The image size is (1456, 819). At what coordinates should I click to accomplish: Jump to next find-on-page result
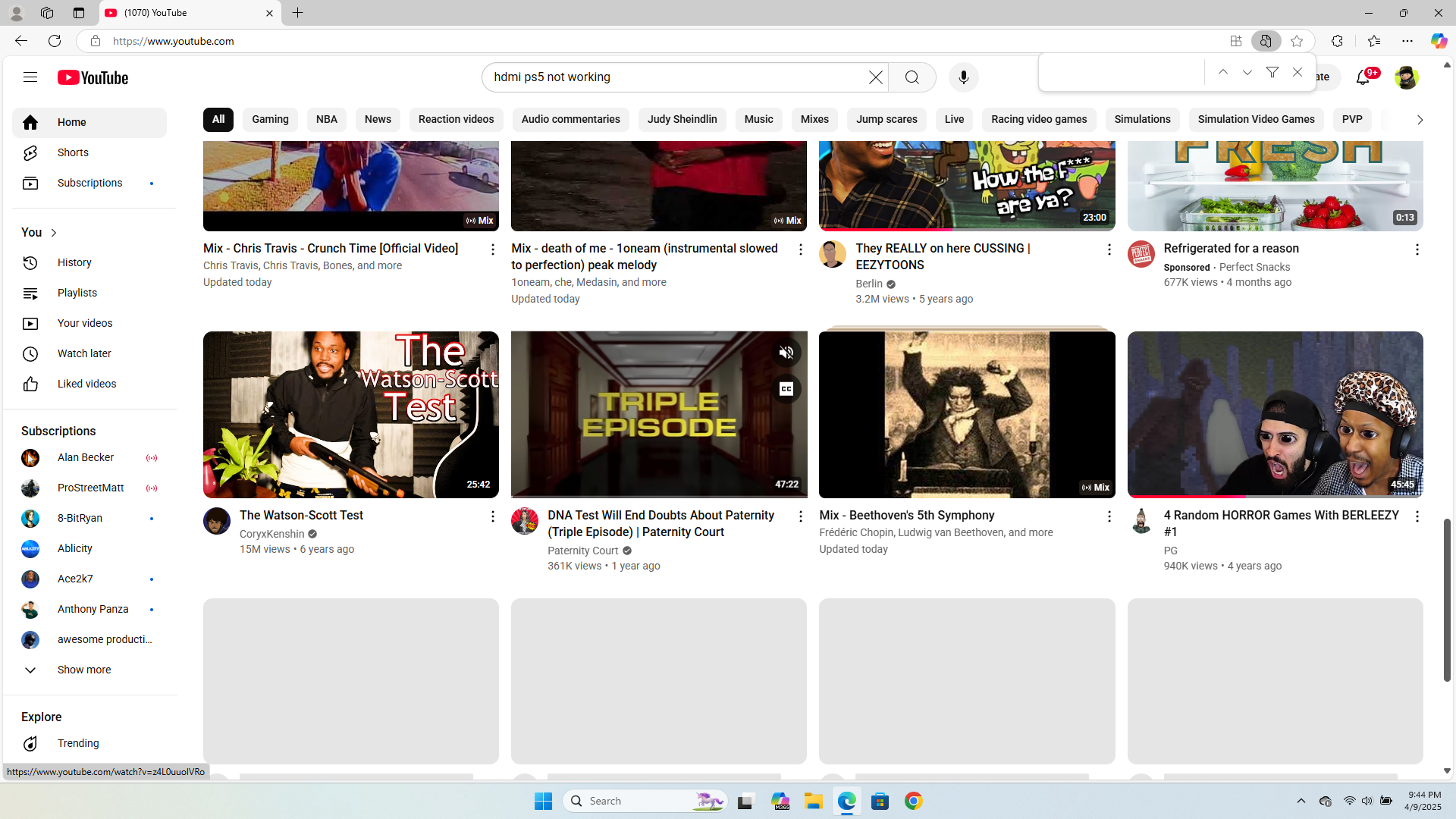click(x=1247, y=73)
